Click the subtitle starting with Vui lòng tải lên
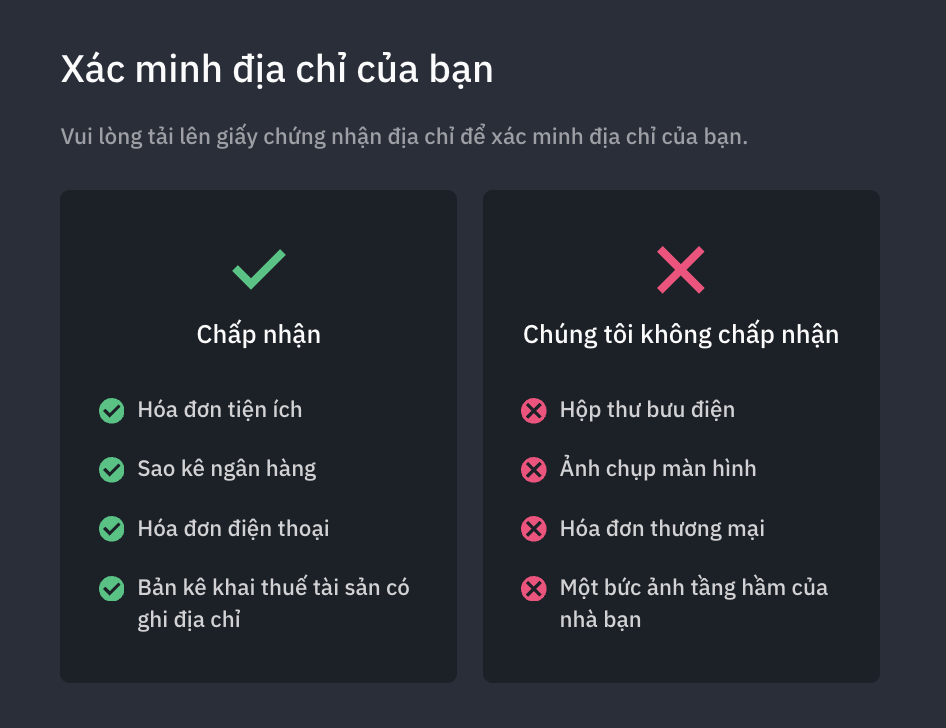946x728 pixels. pyautogui.click(x=404, y=137)
